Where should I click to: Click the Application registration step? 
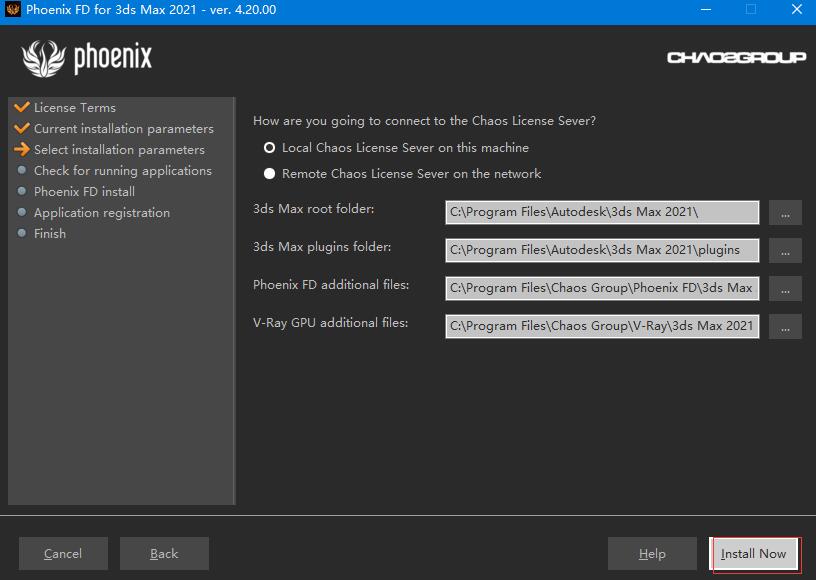102,213
